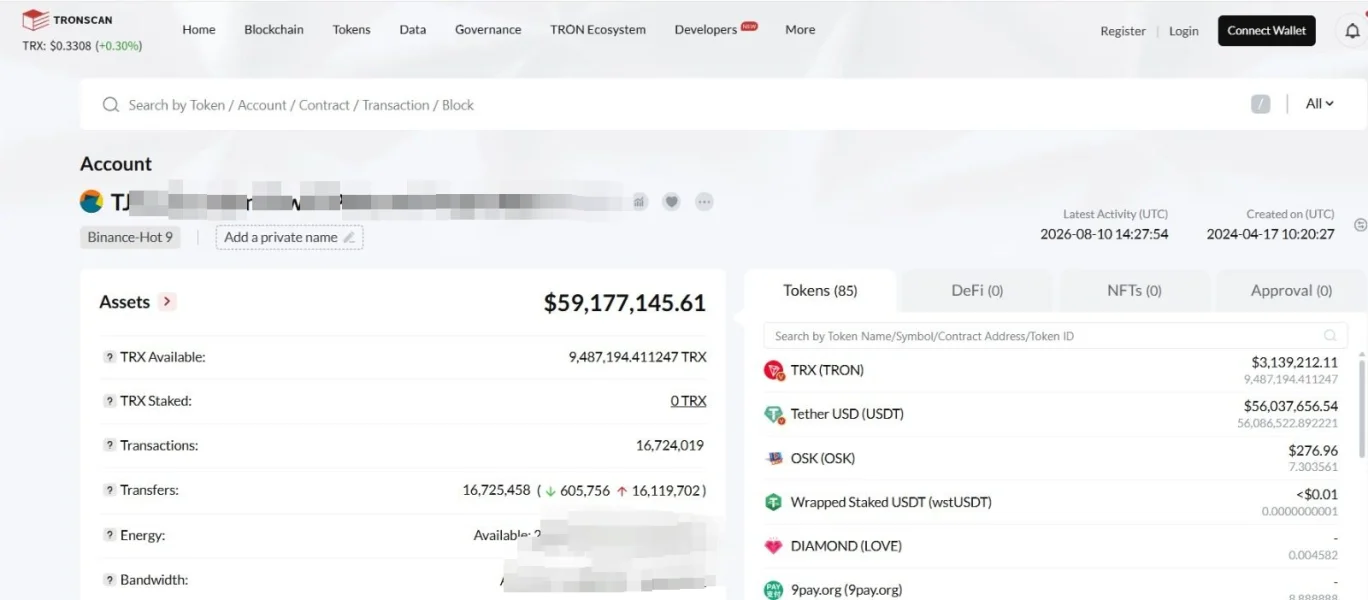Image resolution: width=1368 pixels, height=600 pixels.
Task: Click the help icon beside Transactions
Action: pyautogui.click(x=109, y=446)
